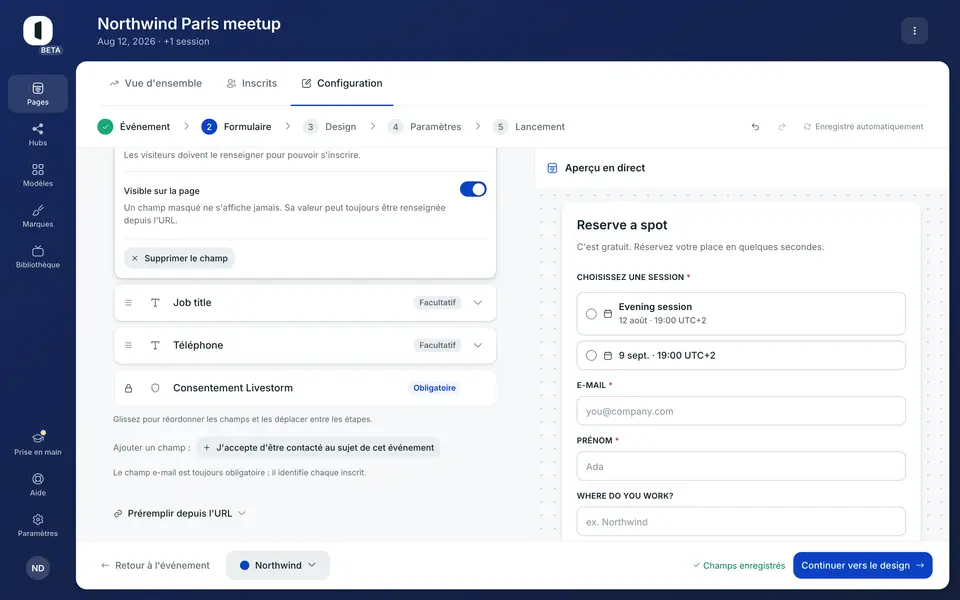Click the calendar icon of 9 sept. session
This screenshot has width=960, height=600.
click(x=608, y=355)
